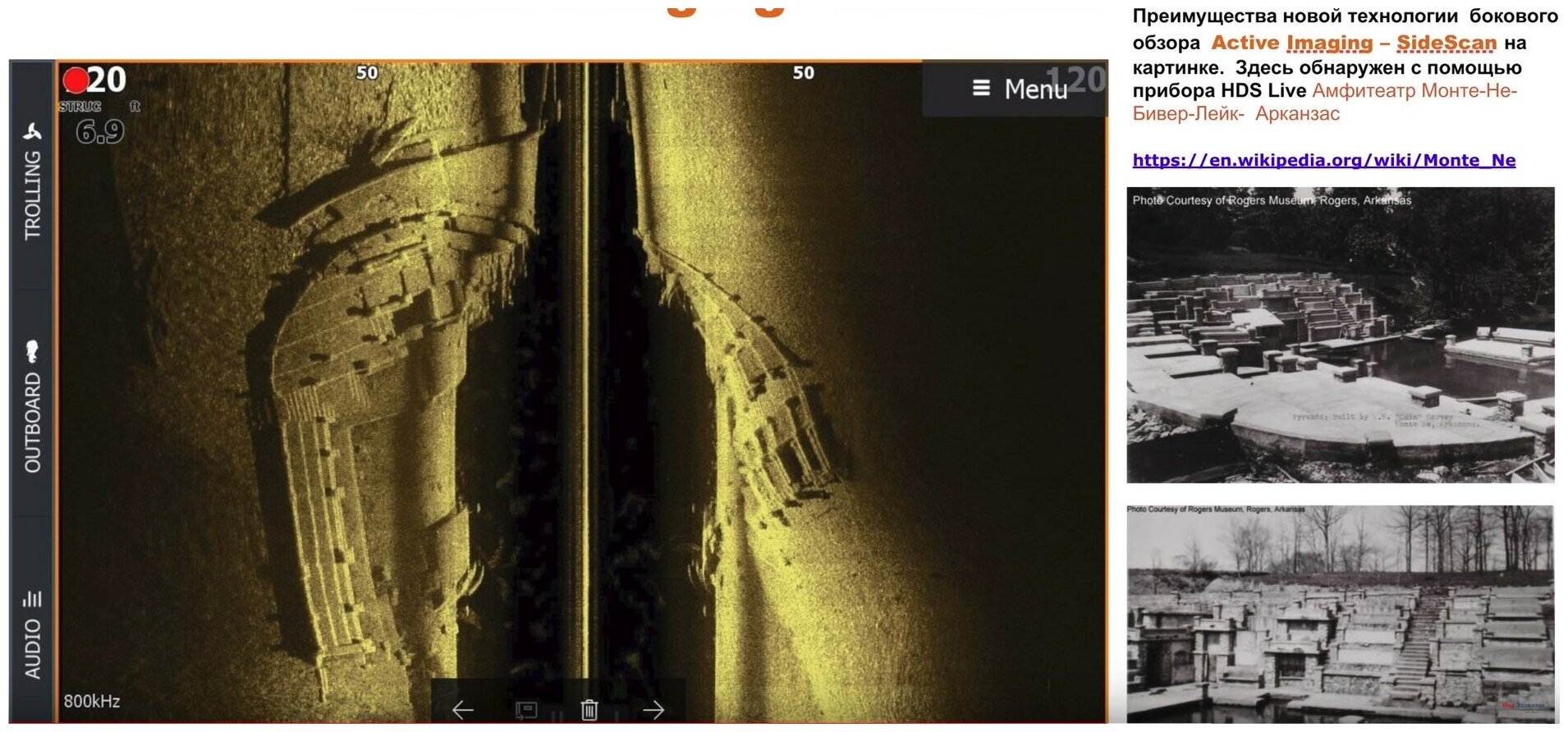Go to next screenshot with right arrow
This screenshot has width=1568, height=732.
(x=653, y=710)
